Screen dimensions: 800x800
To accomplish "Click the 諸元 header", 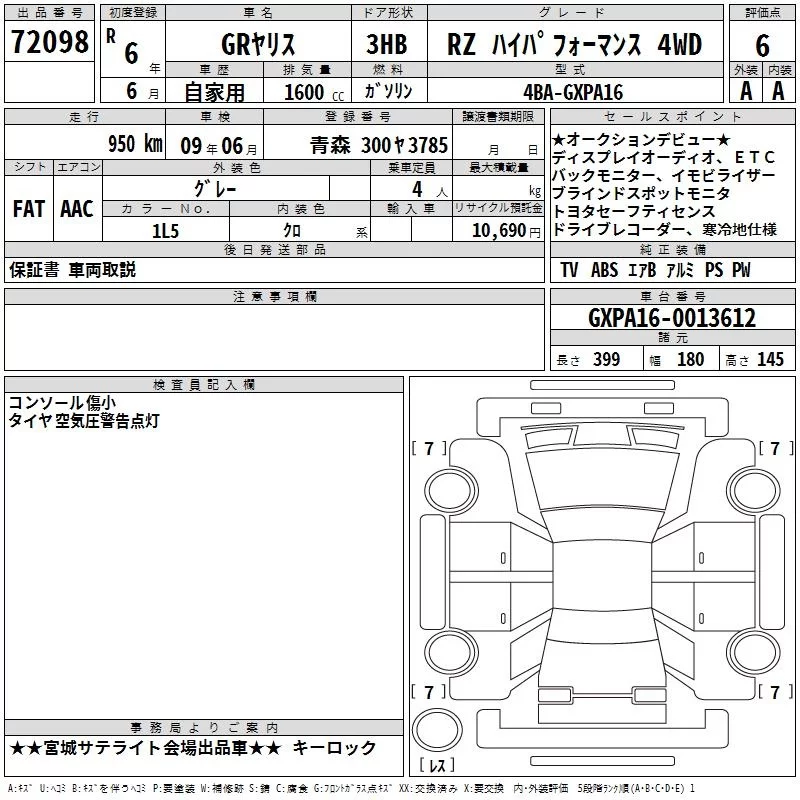I will point(672,337).
